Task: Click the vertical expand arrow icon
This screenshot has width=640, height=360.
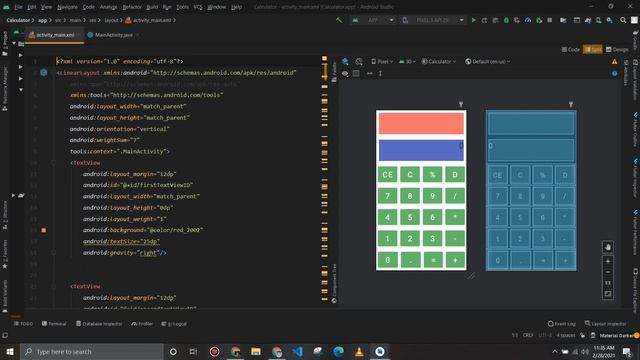Action: click(x=380, y=73)
